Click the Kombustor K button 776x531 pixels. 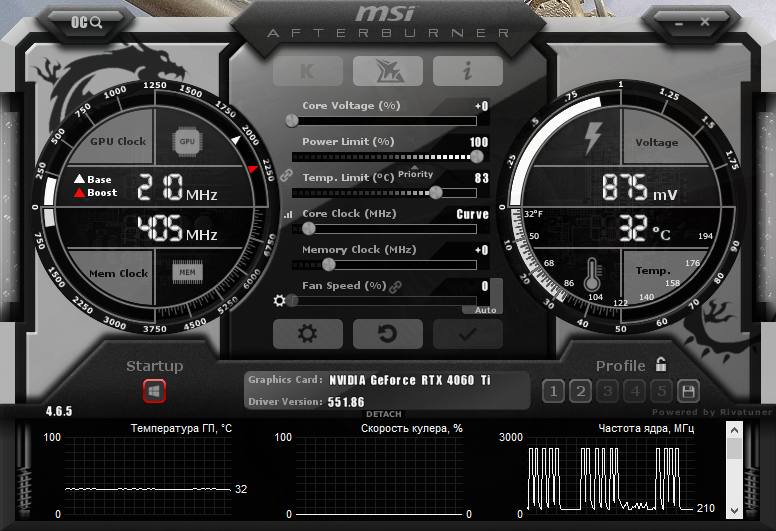point(307,71)
